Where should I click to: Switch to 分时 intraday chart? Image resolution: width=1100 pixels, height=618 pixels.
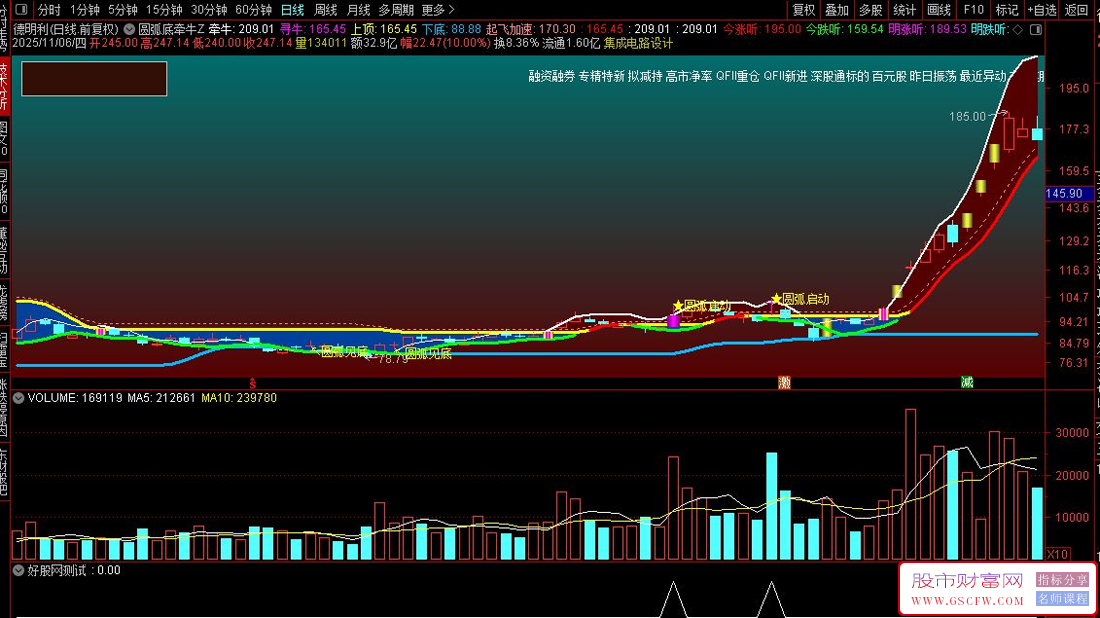pyautogui.click(x=48, y=10)
